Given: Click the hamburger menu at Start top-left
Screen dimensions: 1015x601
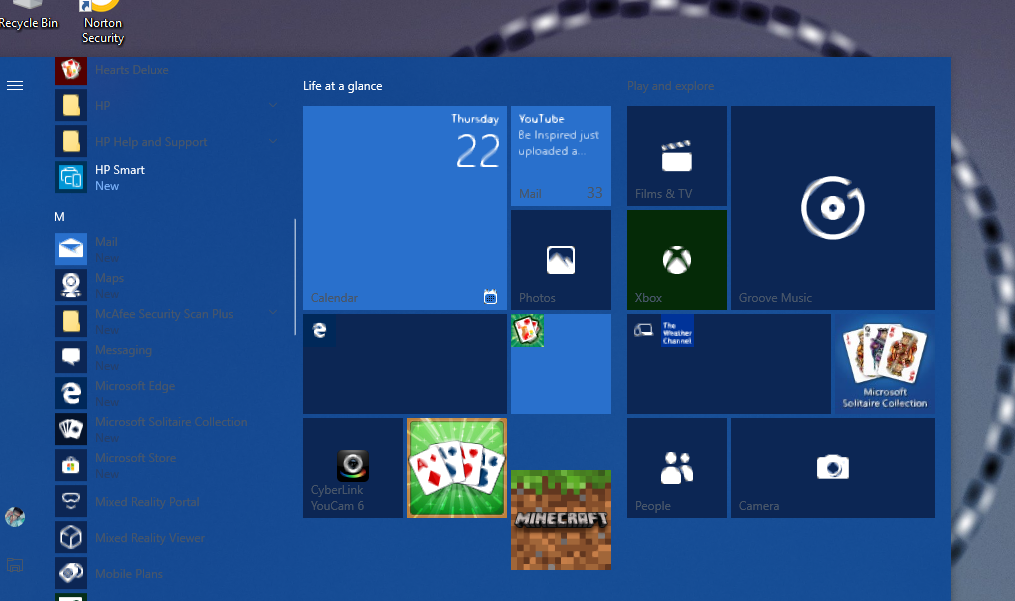Looking at the screenshot, I should point(15,85).
